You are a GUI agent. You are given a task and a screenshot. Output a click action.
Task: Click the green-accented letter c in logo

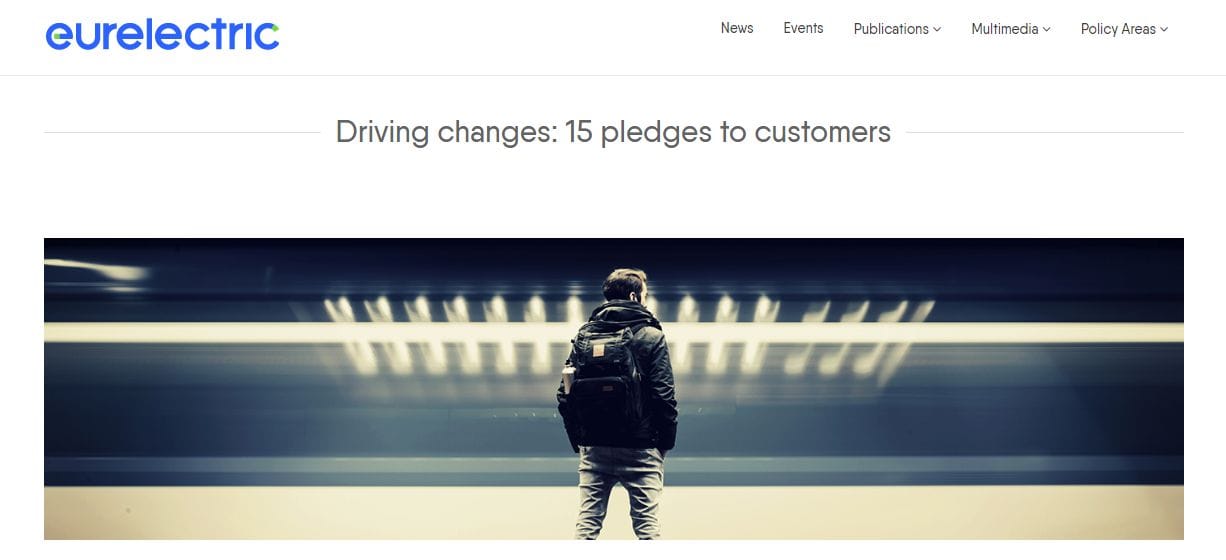click(266, 36)
